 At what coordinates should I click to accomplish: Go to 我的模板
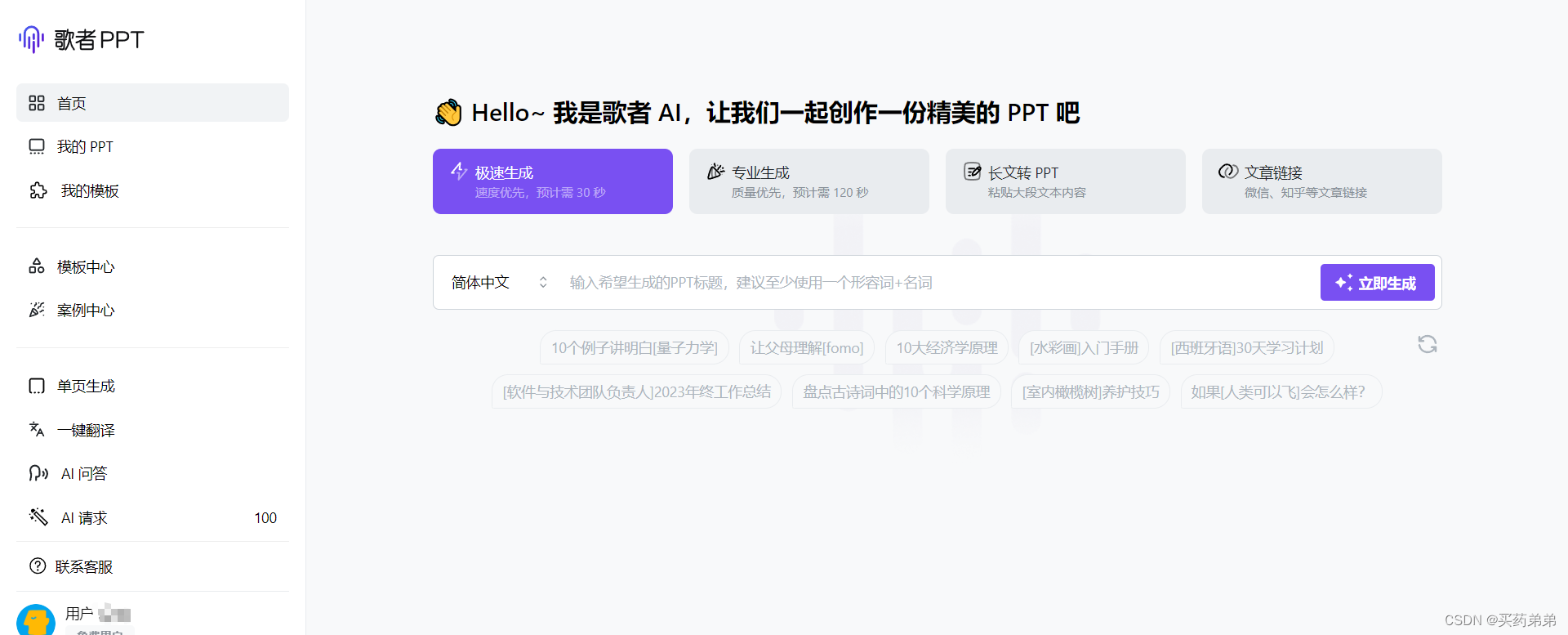pyautogui.click(x=153, y=190)
